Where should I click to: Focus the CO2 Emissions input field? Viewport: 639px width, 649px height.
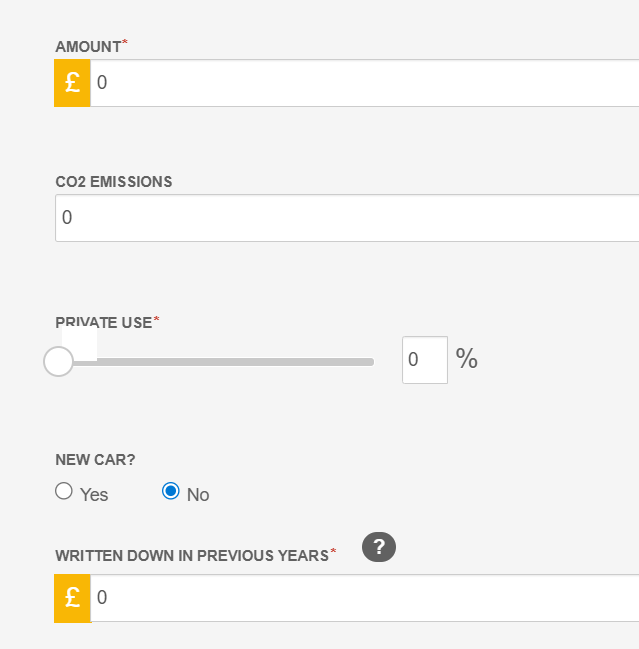[347, 218]
